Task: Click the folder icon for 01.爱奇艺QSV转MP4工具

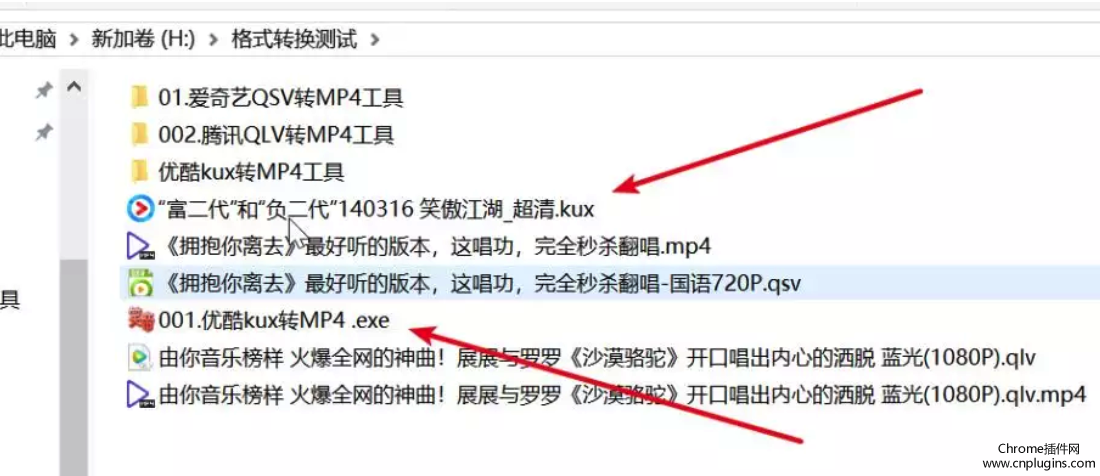Action: pyautogui.click(x=139, y=98)
